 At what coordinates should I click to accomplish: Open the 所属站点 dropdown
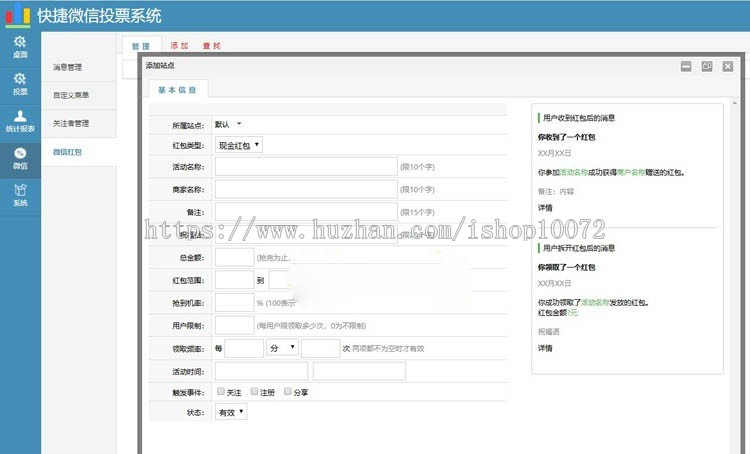(228, 124)
